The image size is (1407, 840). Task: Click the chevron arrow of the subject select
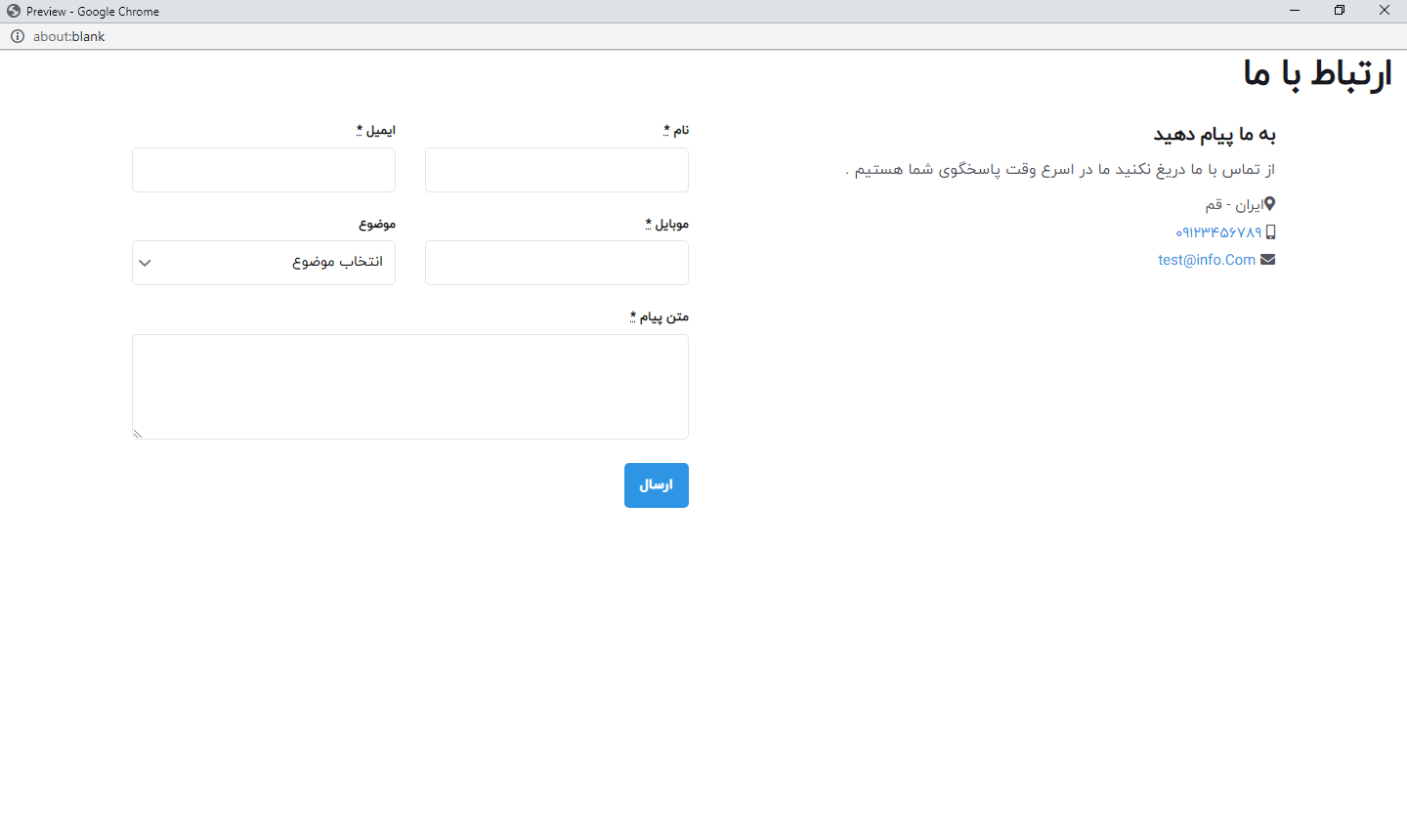(x=146, y=263)
